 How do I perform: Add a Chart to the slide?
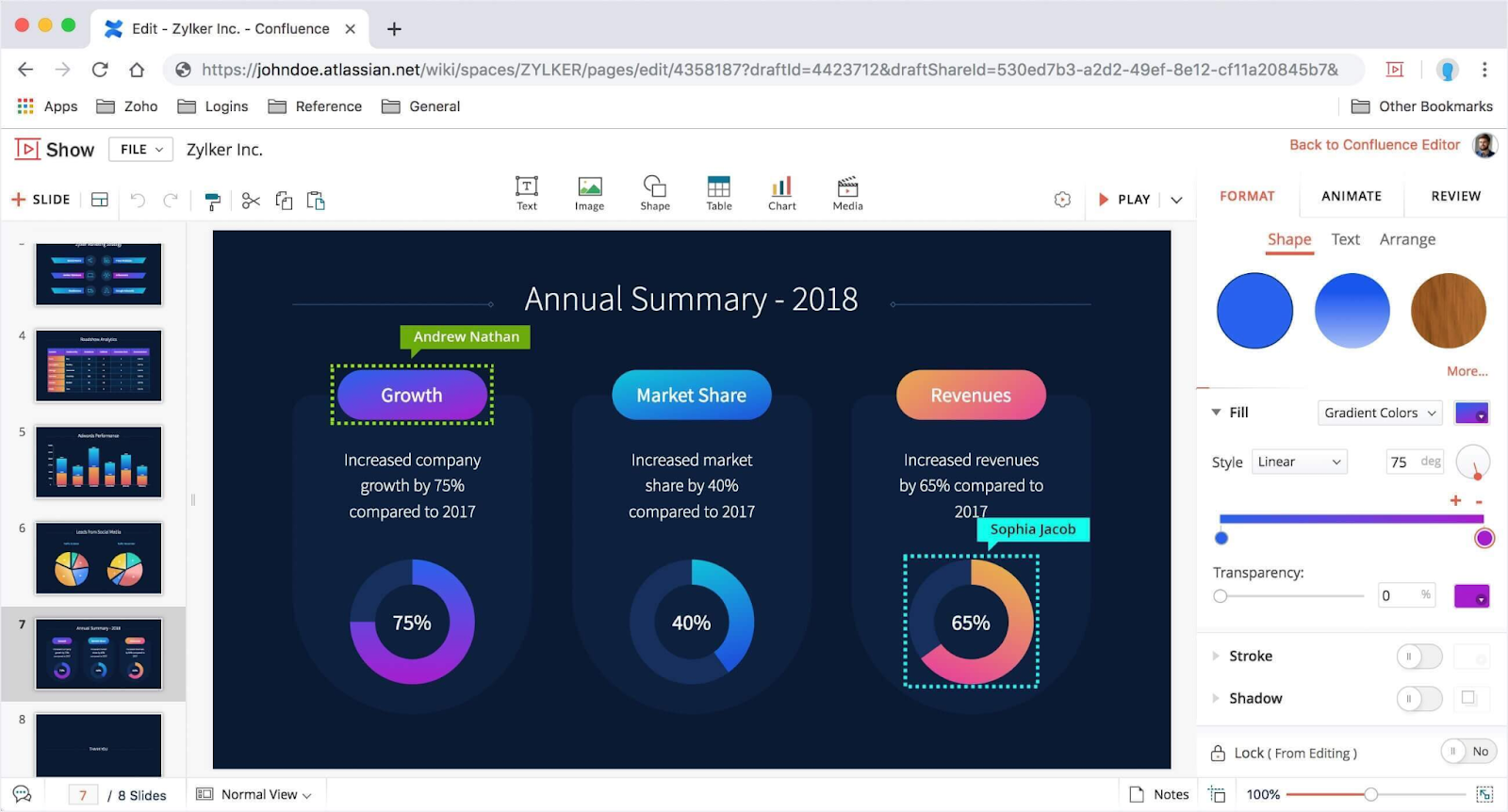[x=782, y=192]
